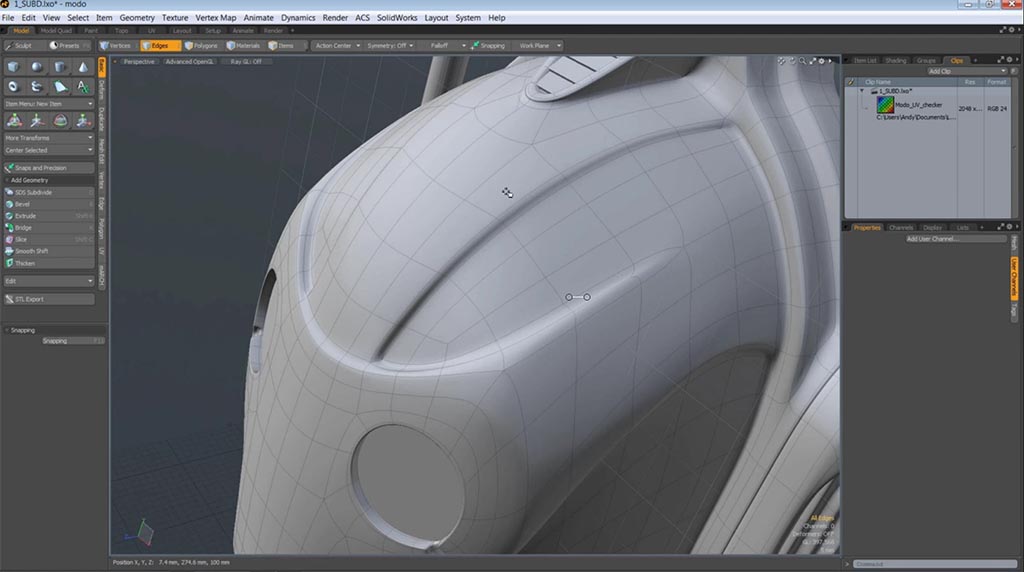The width and height of the screenshot is (1024, 572).
Task: Open the Symmetry: Off dropdown
Action: (390, 45)
